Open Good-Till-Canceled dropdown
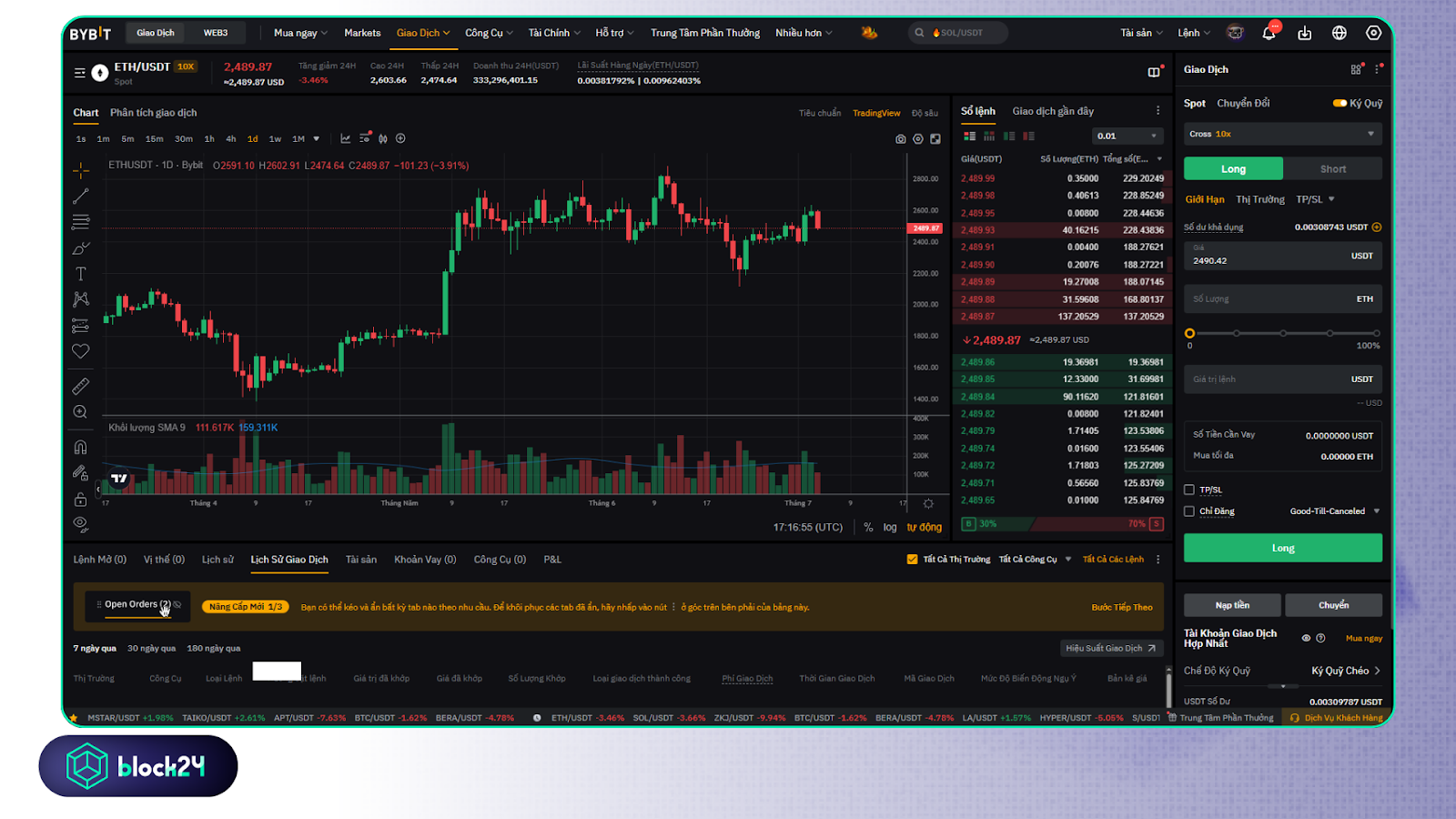The height and width of the screenshot is (819, 1456). (1334, 511)
